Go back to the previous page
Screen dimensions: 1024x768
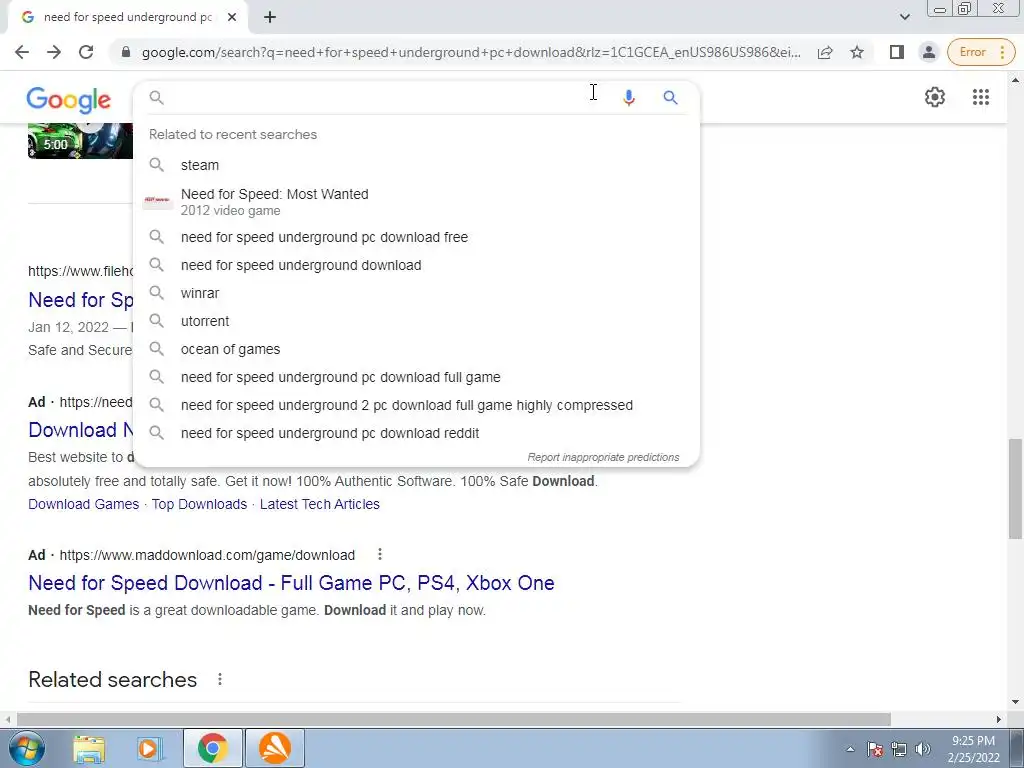[22, 52]
